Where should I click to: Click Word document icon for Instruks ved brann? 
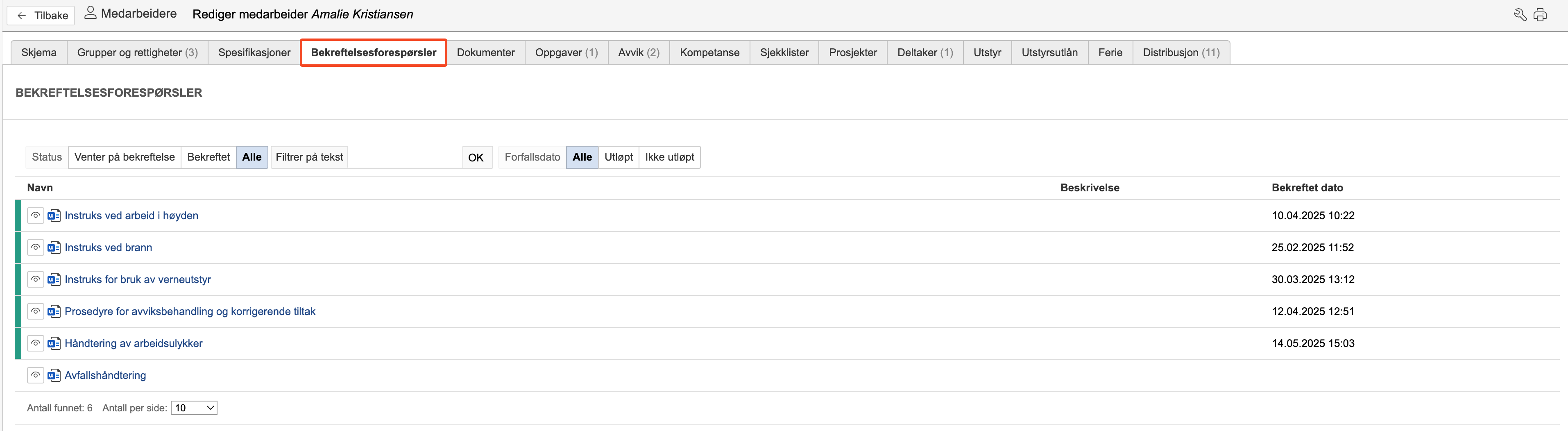point(54,248)
